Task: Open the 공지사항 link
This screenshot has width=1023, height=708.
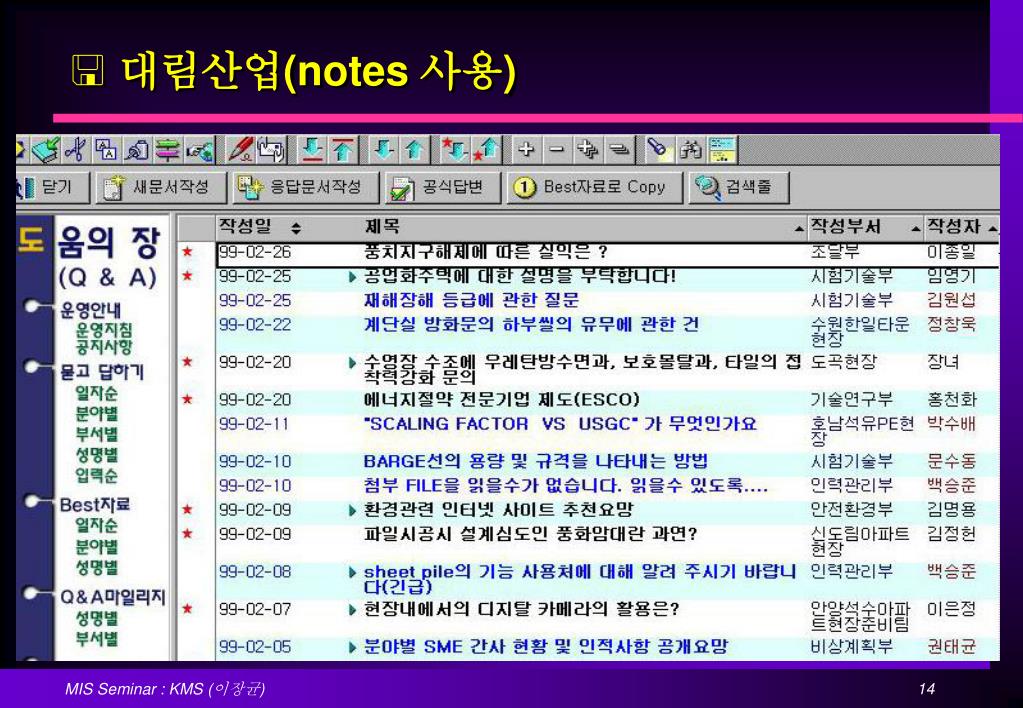Action: (x=104, y=346)
